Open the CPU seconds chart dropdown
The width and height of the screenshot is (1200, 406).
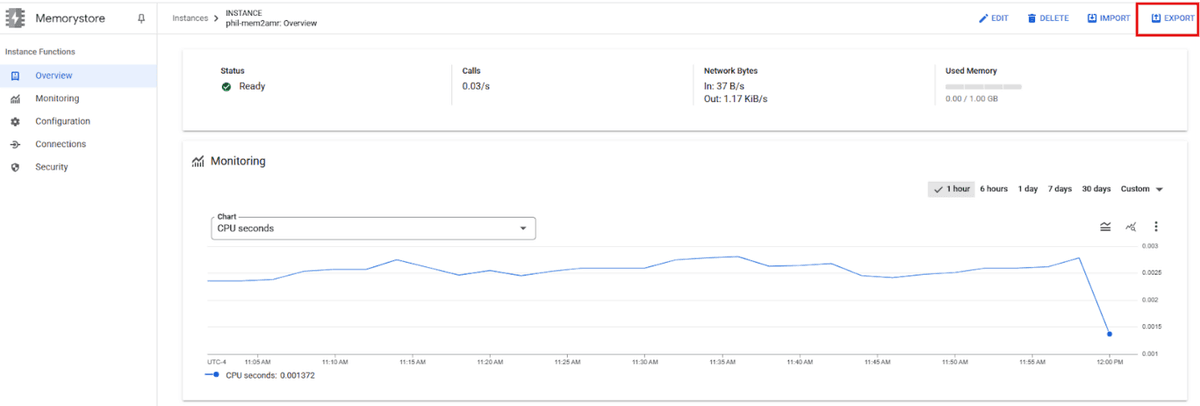coord(375,228)
